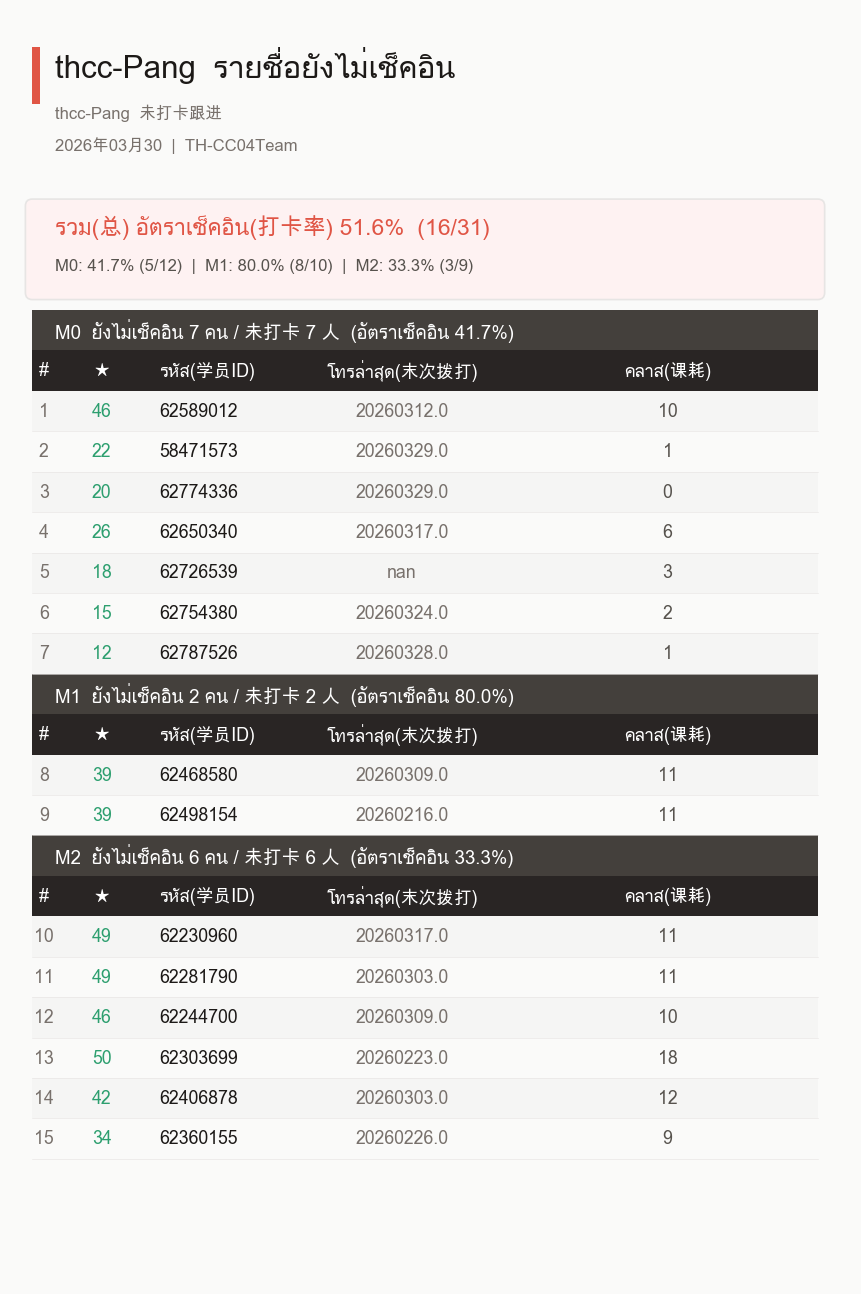Select student ID 62589012

pos(199,411)
